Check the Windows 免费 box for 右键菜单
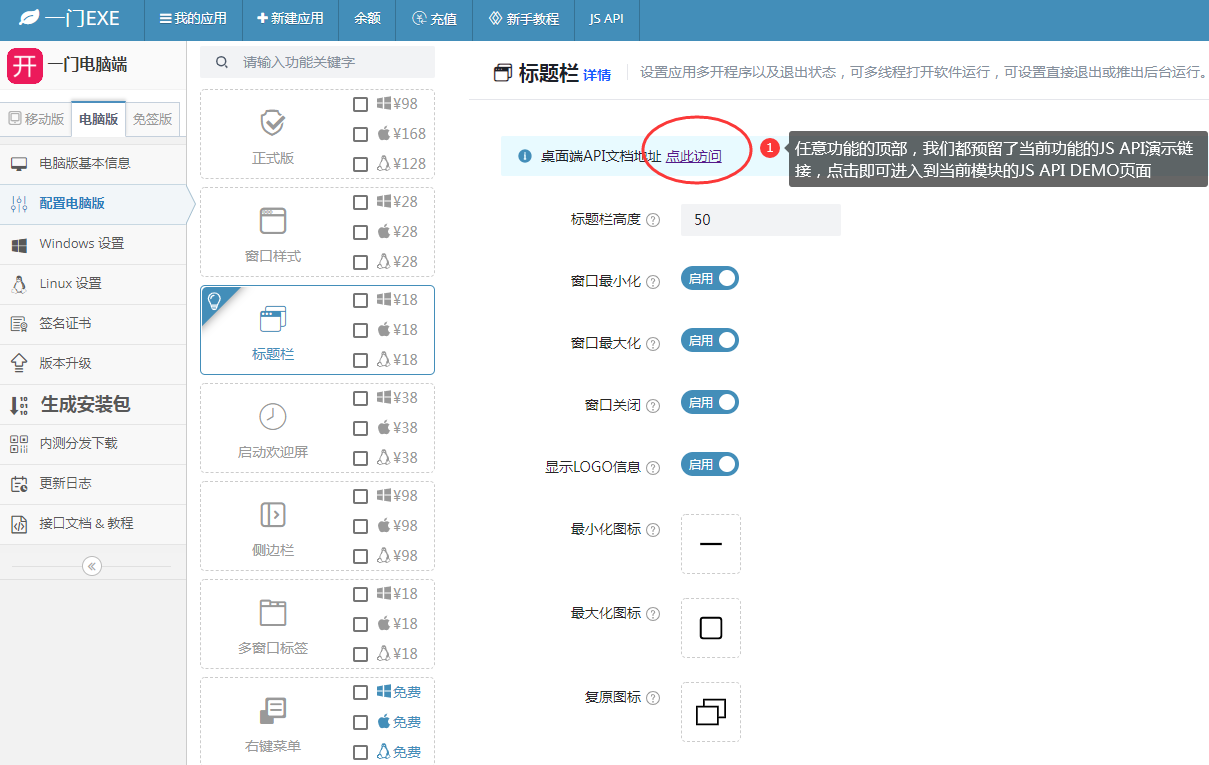 (360, 692)
